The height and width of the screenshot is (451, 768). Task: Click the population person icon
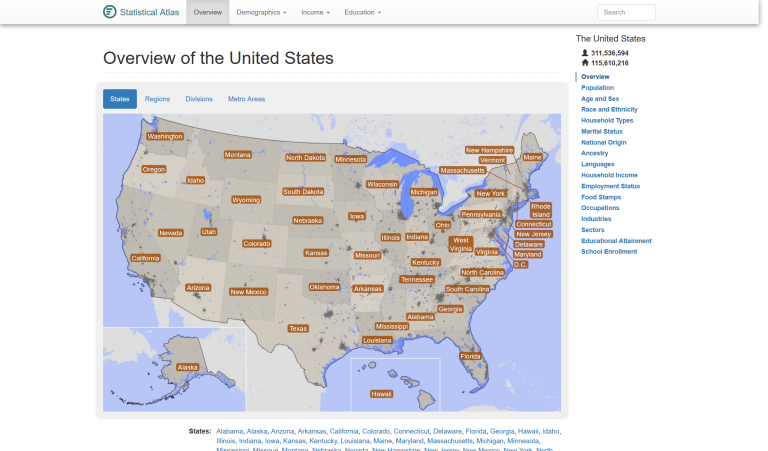585,52
